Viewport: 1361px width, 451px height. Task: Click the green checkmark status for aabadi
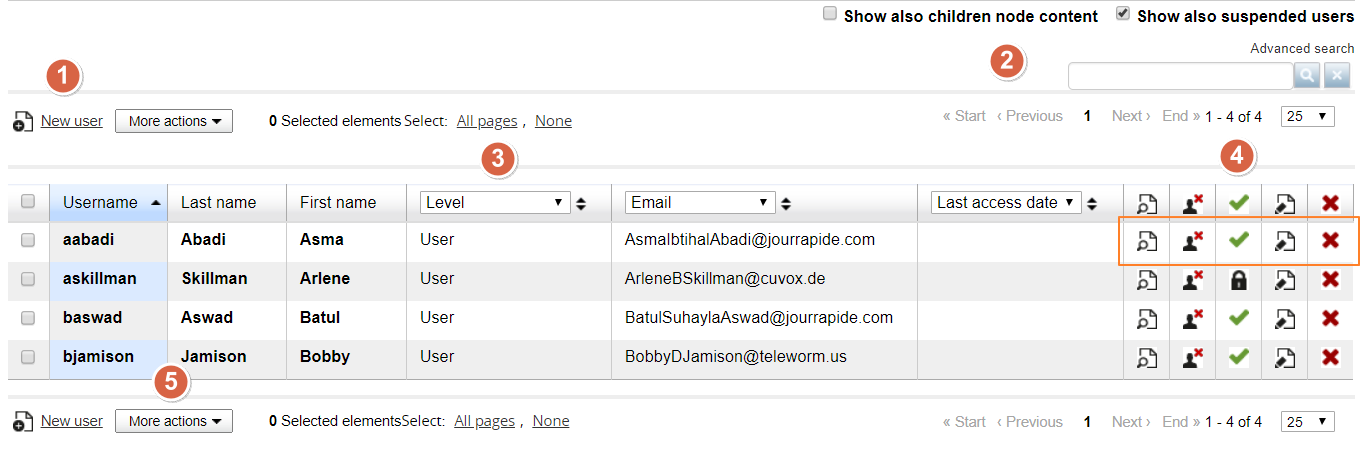point(1238,240)
